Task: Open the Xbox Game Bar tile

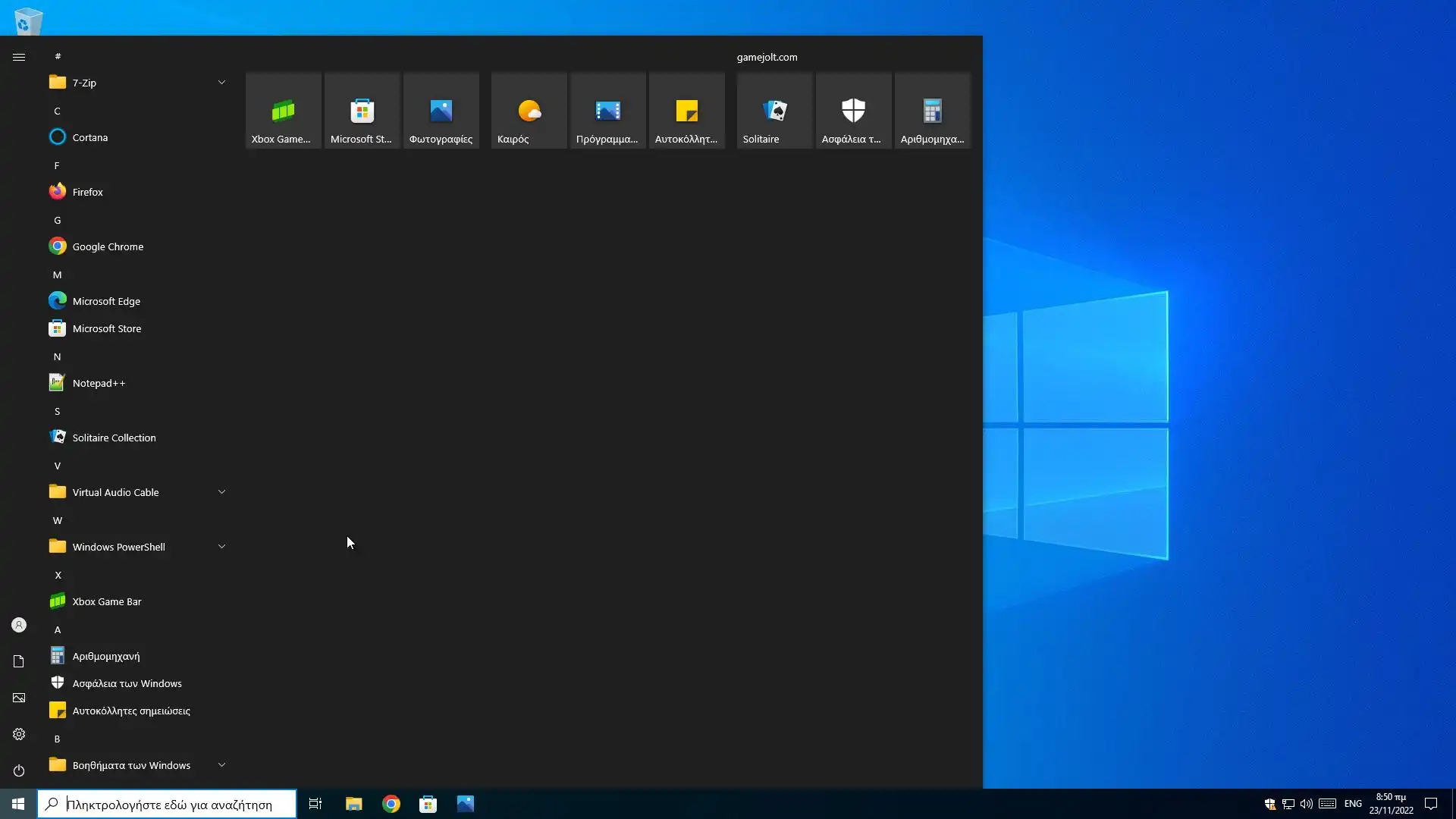Action: click(x=283, y=111)
